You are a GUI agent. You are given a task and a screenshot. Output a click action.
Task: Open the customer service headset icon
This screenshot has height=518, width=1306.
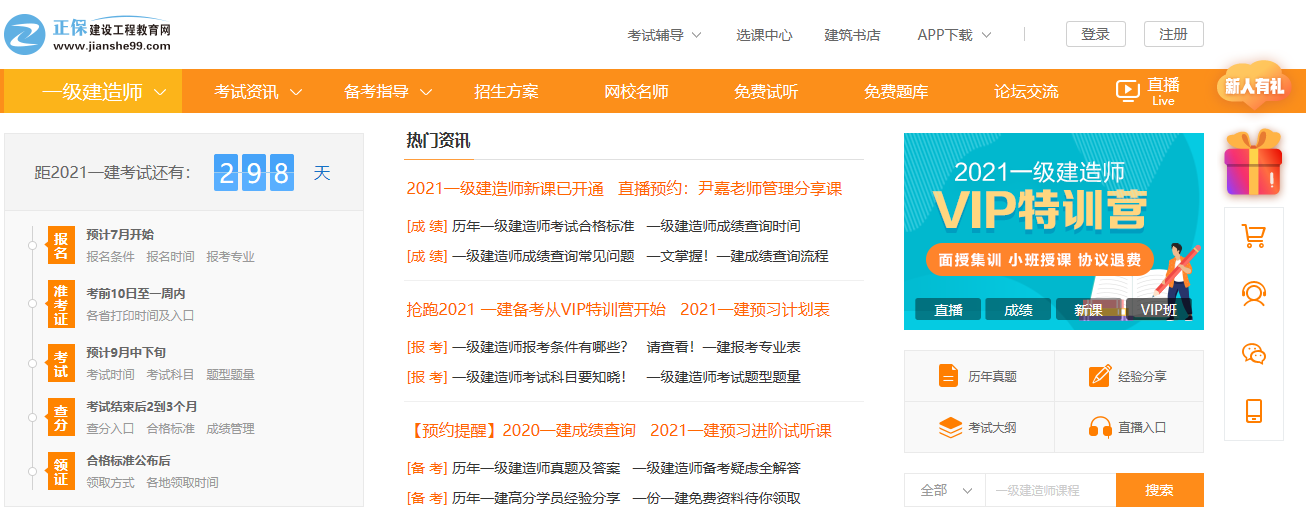1253,294
